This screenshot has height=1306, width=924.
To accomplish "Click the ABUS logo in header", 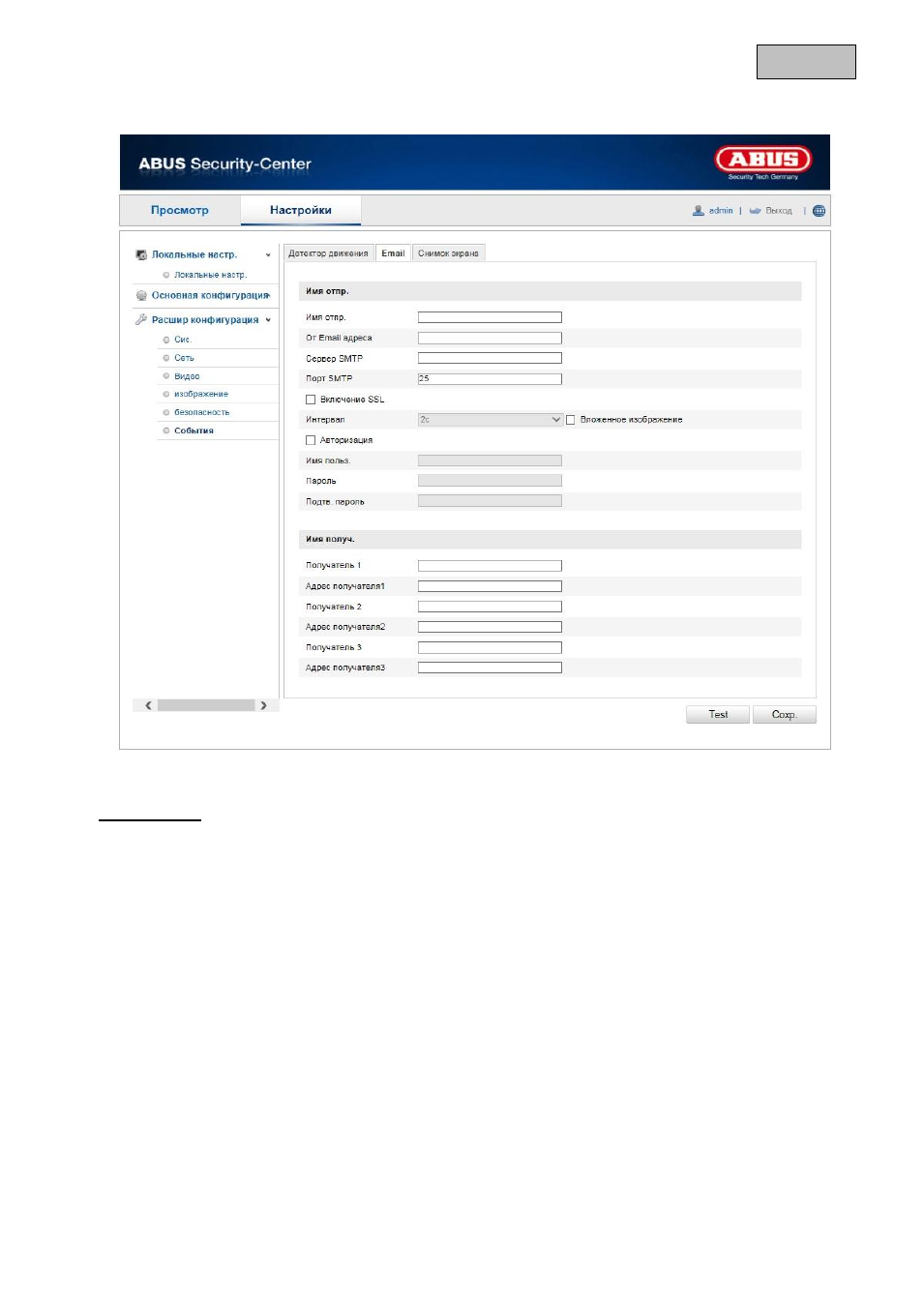I will (762, 160).
